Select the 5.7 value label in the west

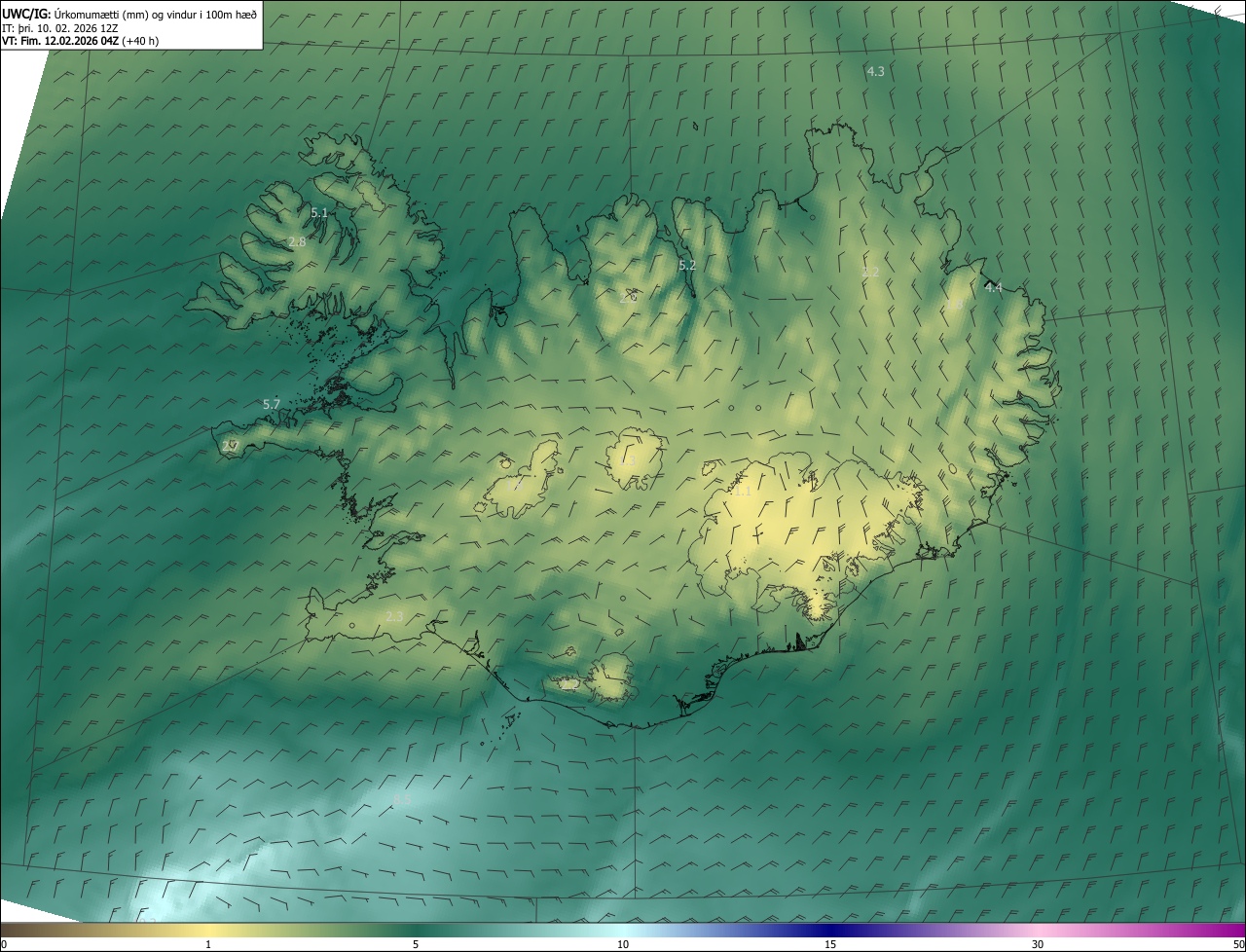point(271,403)
